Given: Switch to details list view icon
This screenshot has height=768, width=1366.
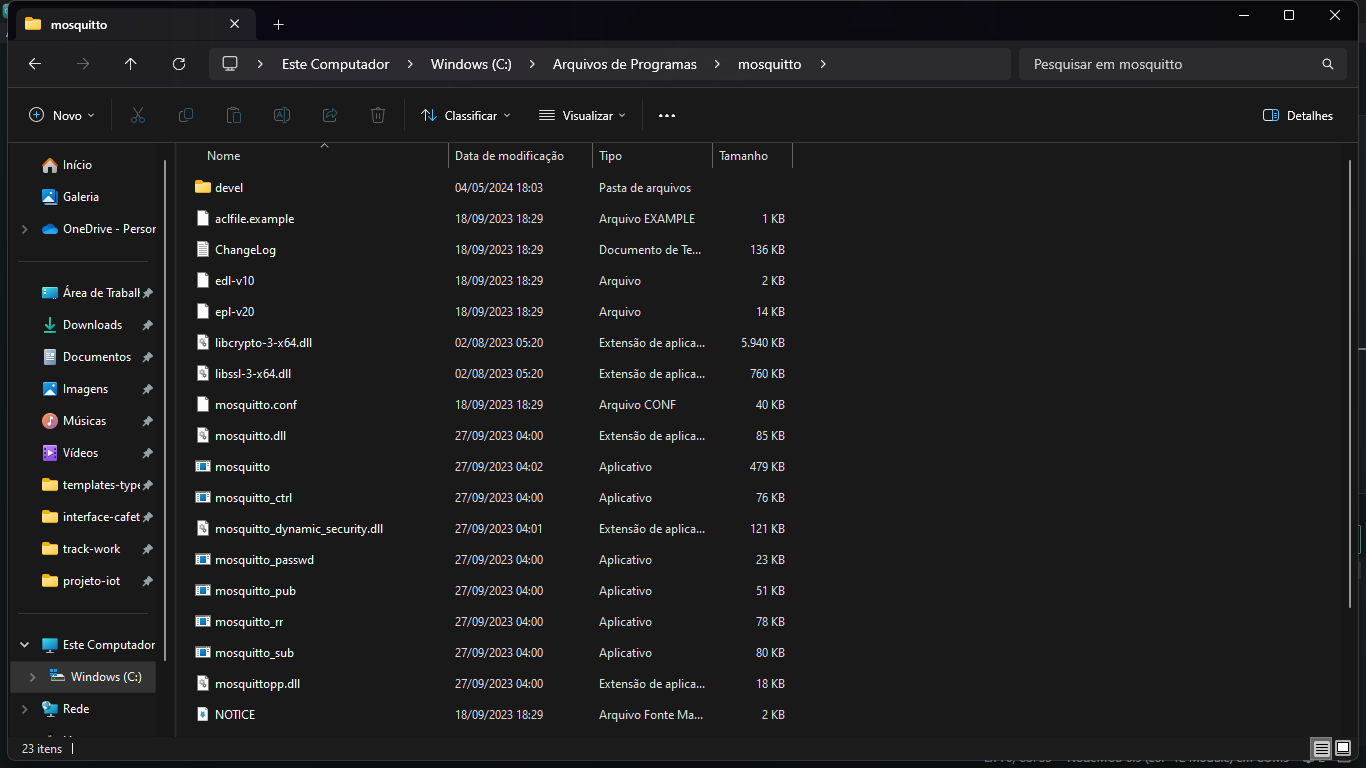Looking at the screenshot, I should pyautogui.click(x=1322, y=748).
